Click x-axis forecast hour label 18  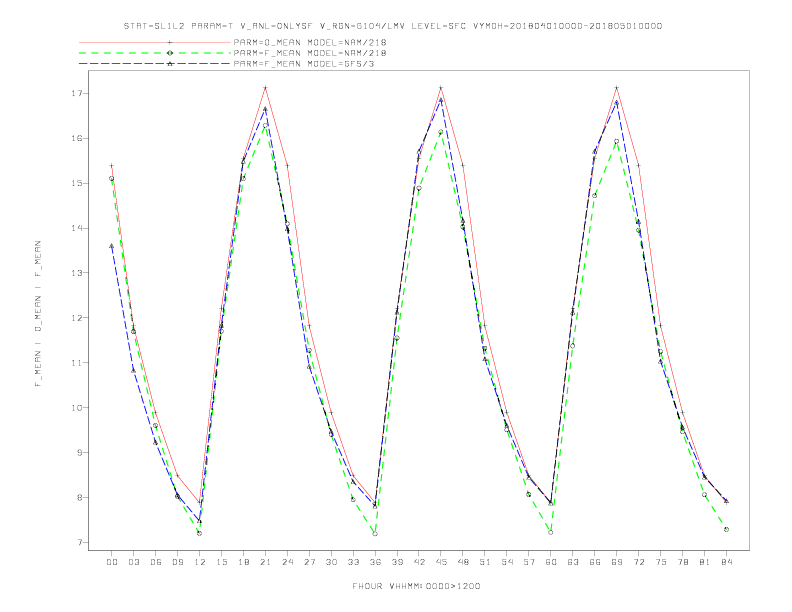243,562
